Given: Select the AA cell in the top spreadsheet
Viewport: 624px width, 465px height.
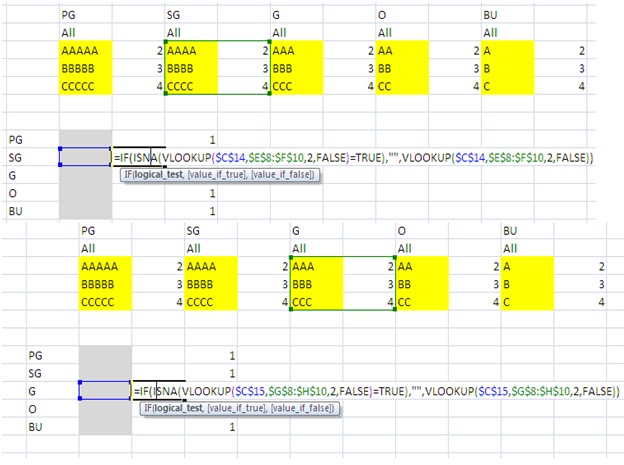Looking at the screenshot, I should pos(402,51).
